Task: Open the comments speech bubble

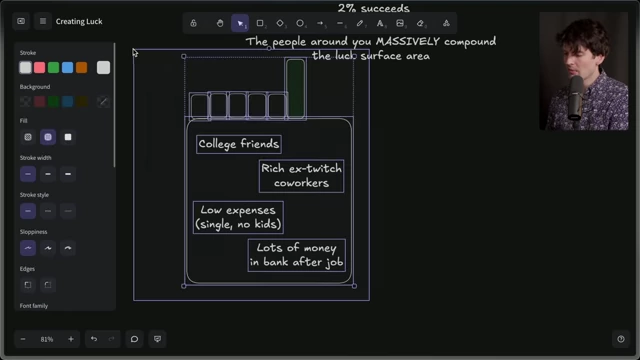Action: pos(134,339)
